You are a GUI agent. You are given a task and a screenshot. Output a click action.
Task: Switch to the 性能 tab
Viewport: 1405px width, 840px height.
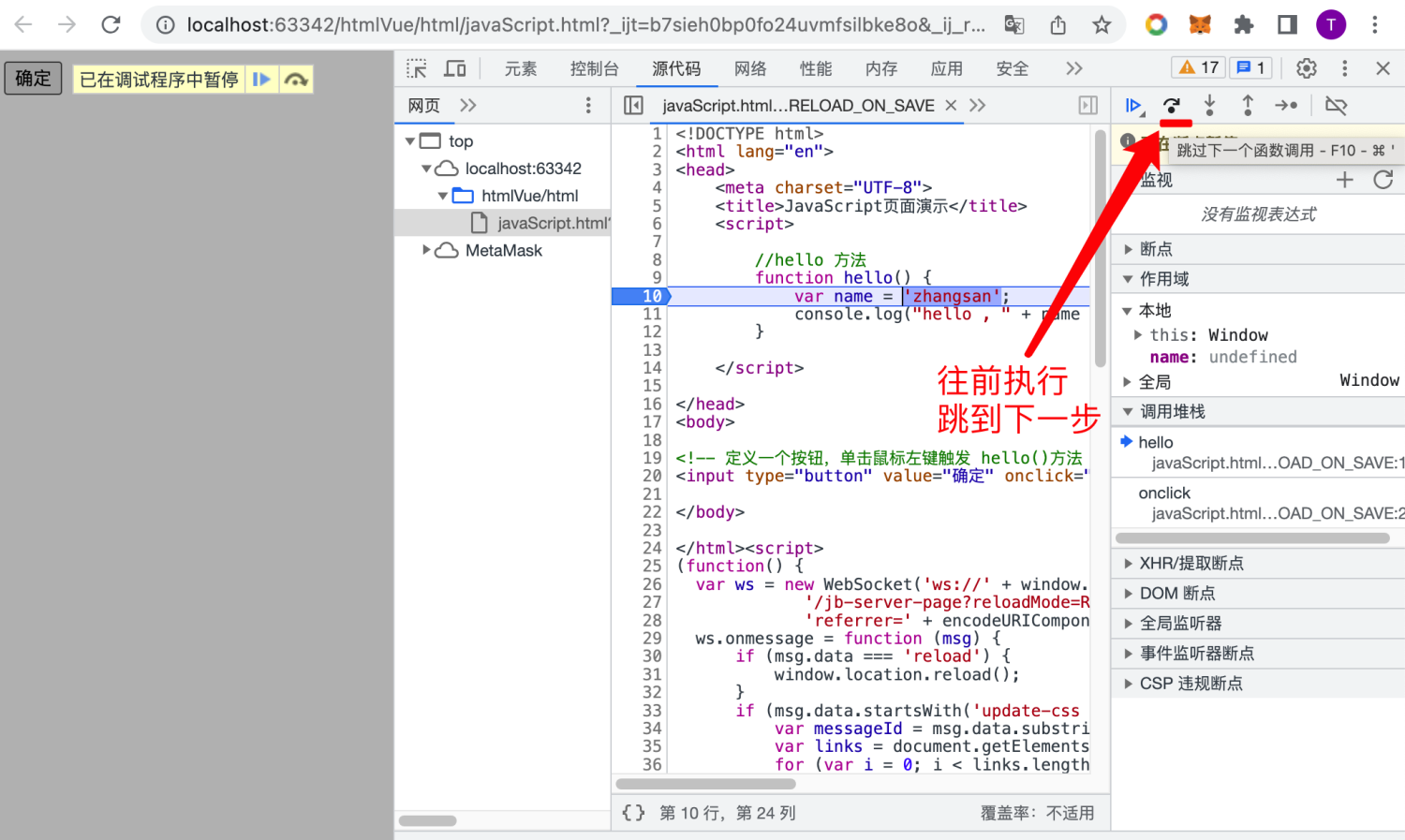click(816, 68)
